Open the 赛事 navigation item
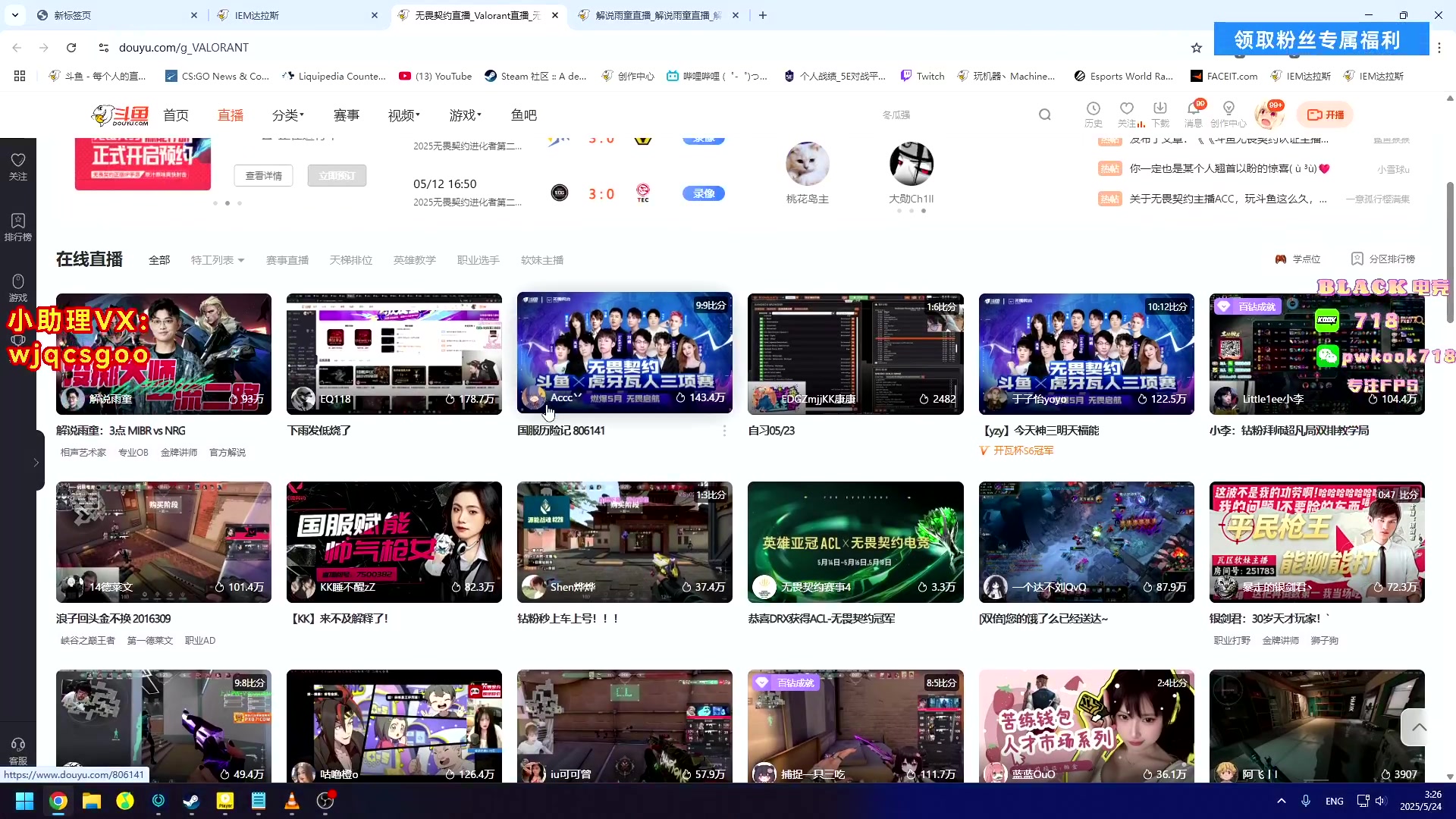The width and height of the screenshot is (1456, 819). point(347,115)
